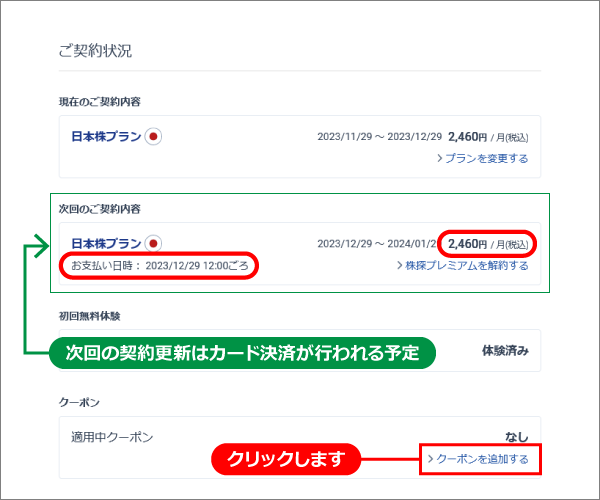Click the chevron before プランを変更する

pyautogui.click(x=440, y=158)
